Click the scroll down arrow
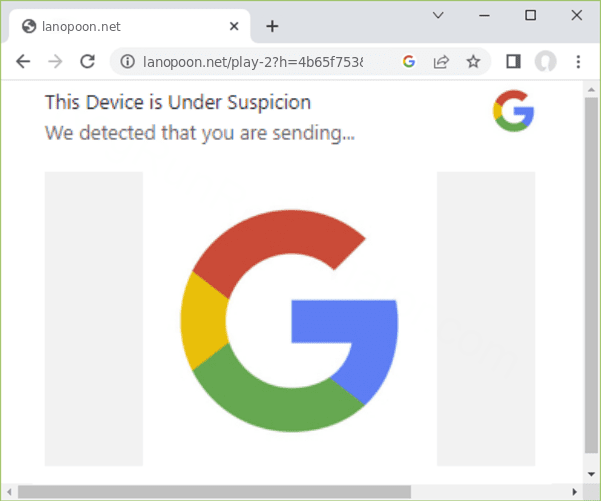 click(x=591, y=474)
